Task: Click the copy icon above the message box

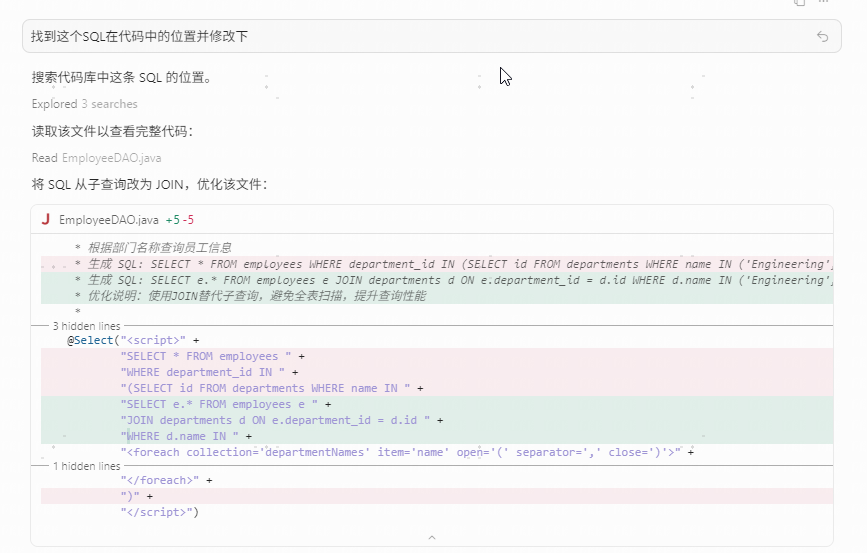Action: click(x=800, y=2)
